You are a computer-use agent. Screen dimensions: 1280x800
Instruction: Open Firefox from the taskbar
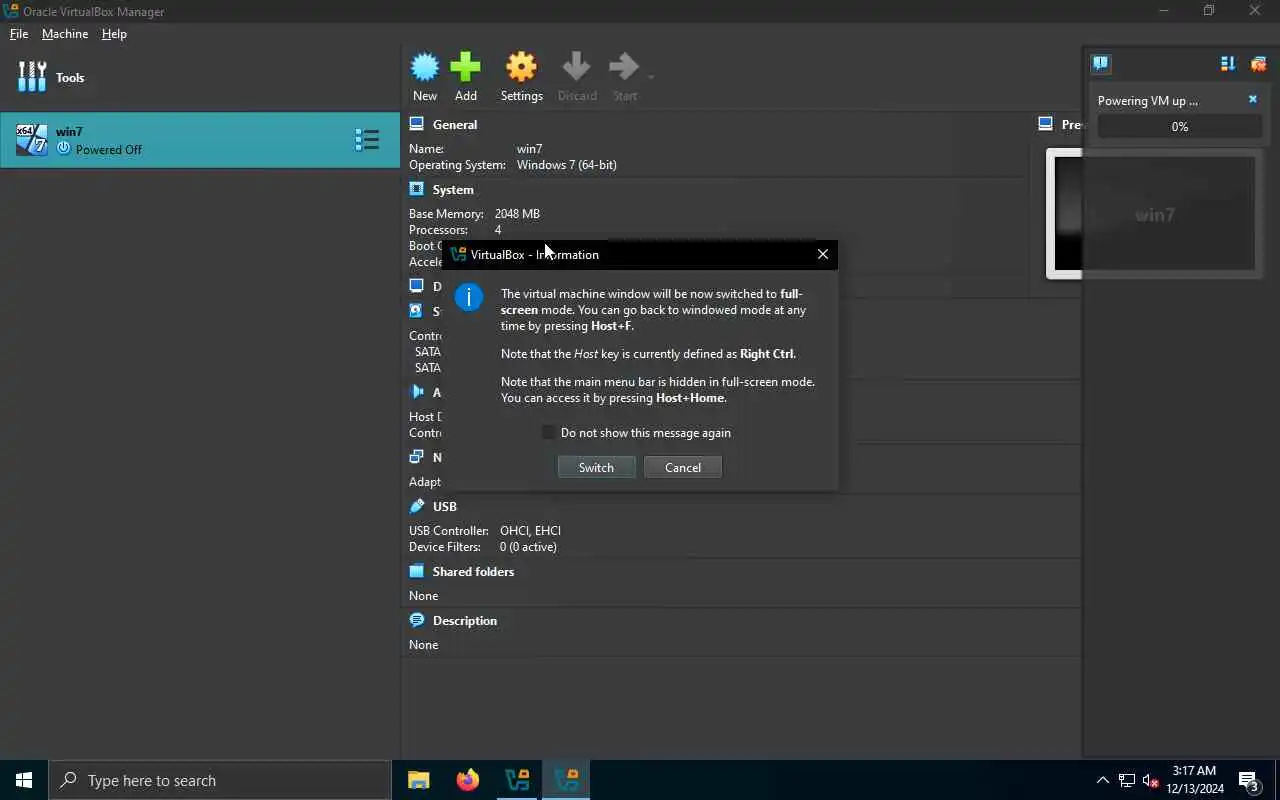[x=468, y=780]
